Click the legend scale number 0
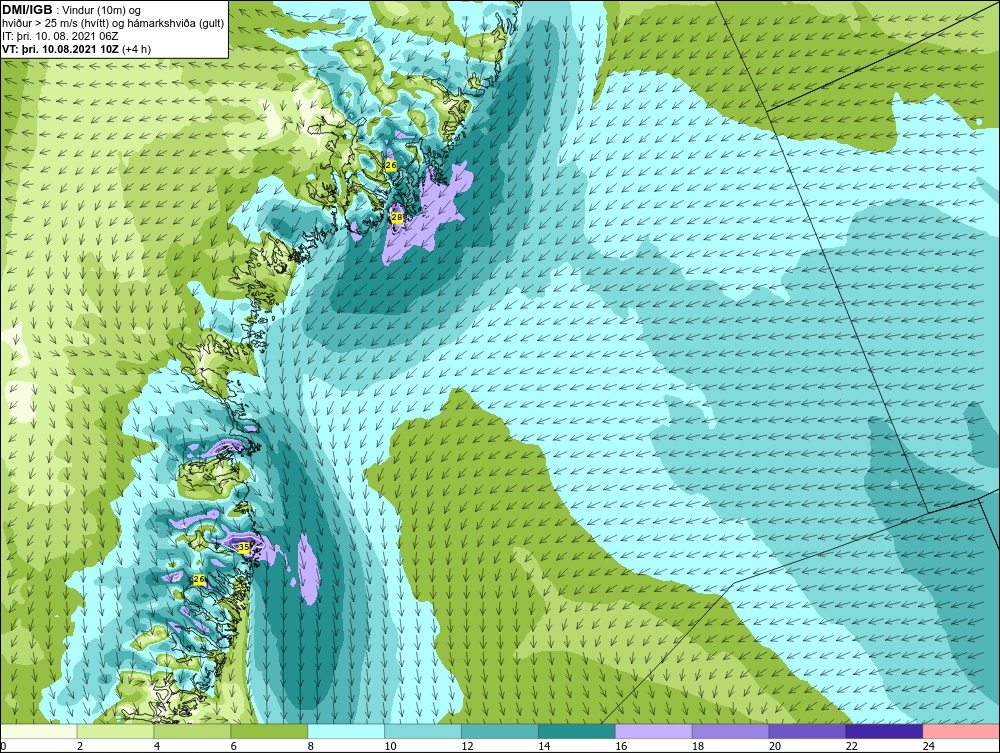Screen dimensions: 1000x753 click(x=3, y=746)
